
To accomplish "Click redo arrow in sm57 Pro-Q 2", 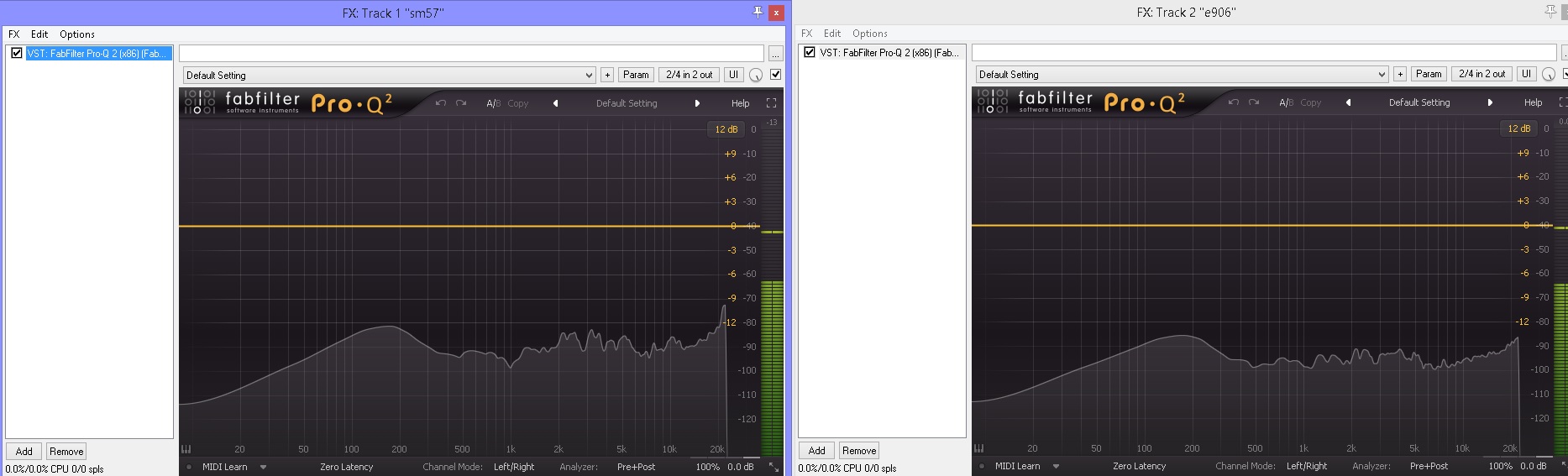I will point(461,103).
